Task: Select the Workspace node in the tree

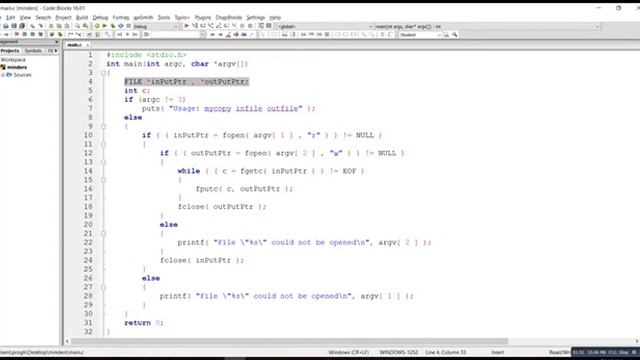Action: click(x=13, y=60)
